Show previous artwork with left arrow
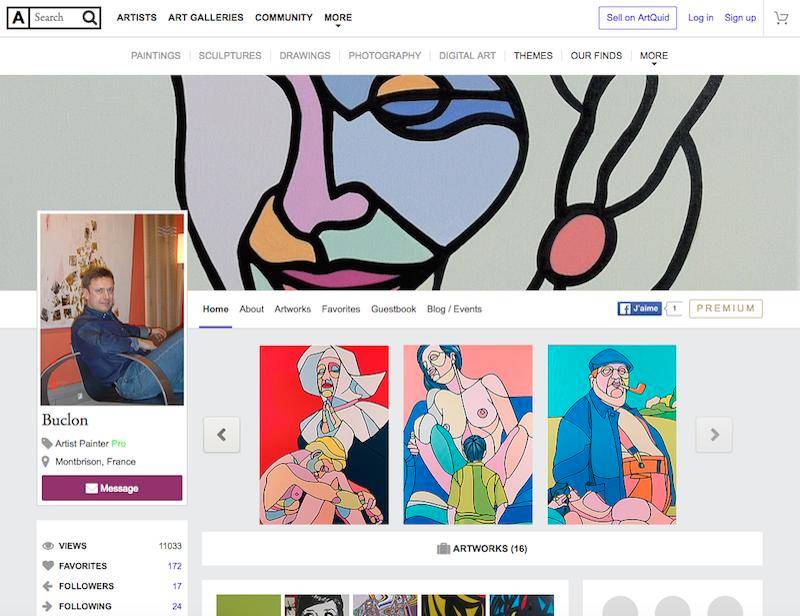Viewport: 800px width, 616px height. pyautogui.click(x=221, y=435)
